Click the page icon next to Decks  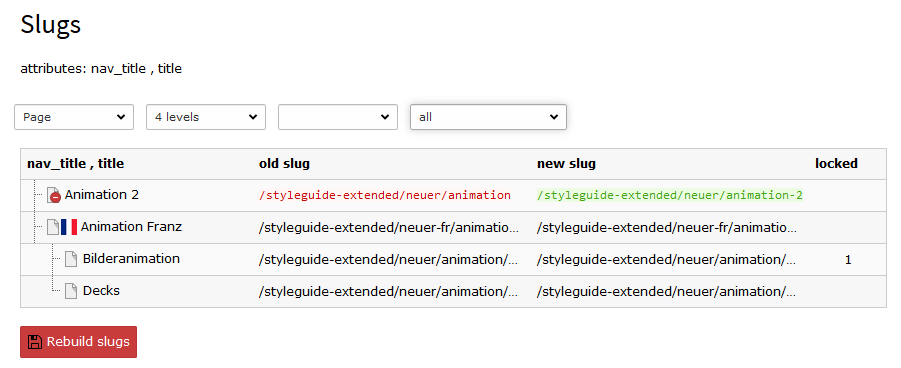pos(71,291)
